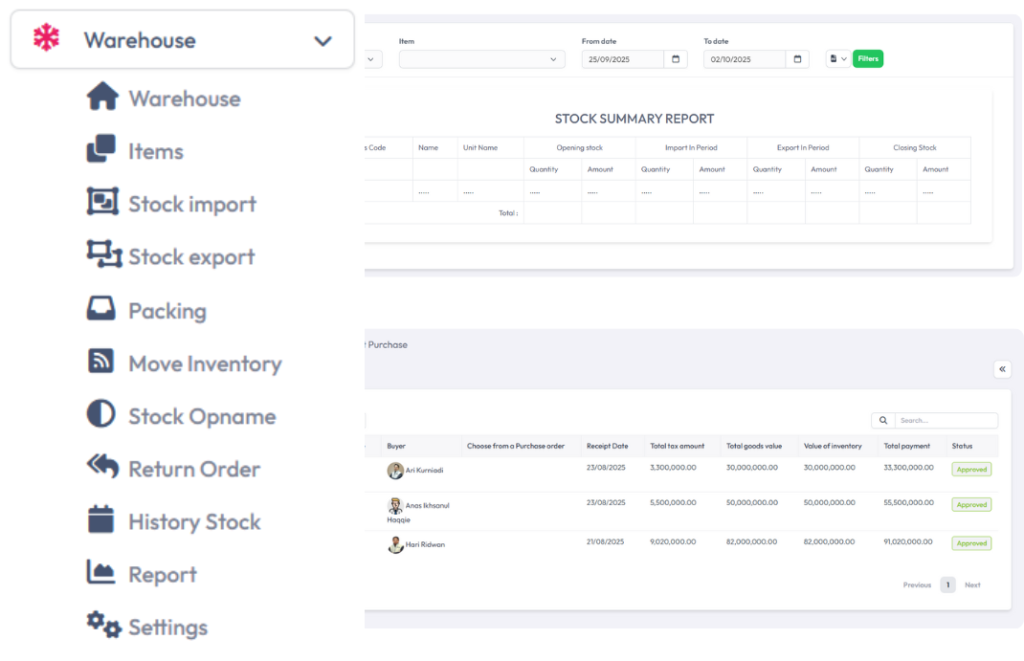Image resolution: width=1024 pixels, height=661 pixels.
Task: Expand the export file format dropdown
Action: click(837, 59)
